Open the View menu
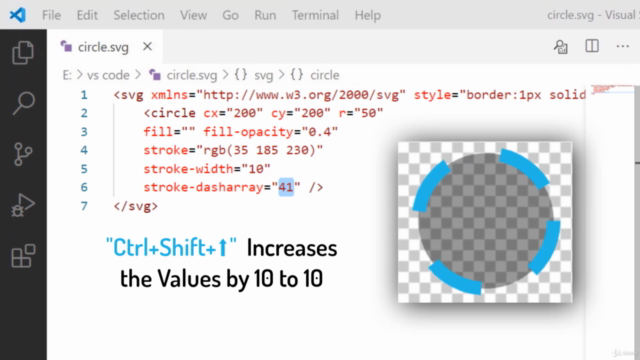640x360 pixels. click(x=193, y=15)
